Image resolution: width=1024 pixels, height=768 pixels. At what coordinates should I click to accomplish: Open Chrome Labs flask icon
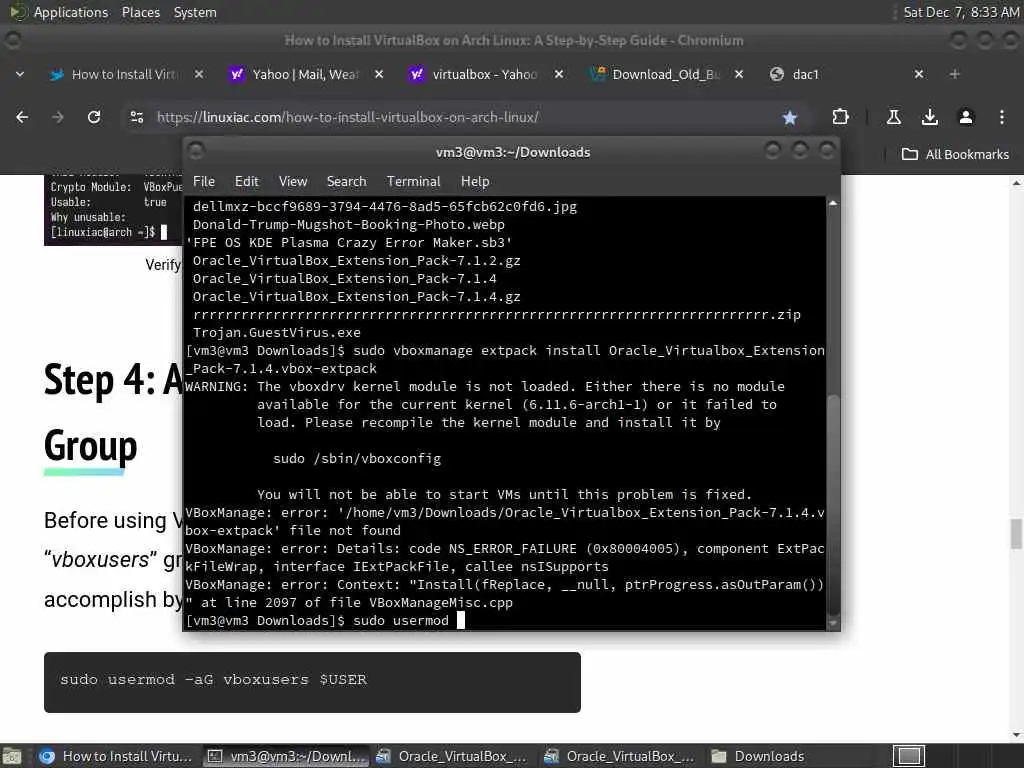coord(893,118)
